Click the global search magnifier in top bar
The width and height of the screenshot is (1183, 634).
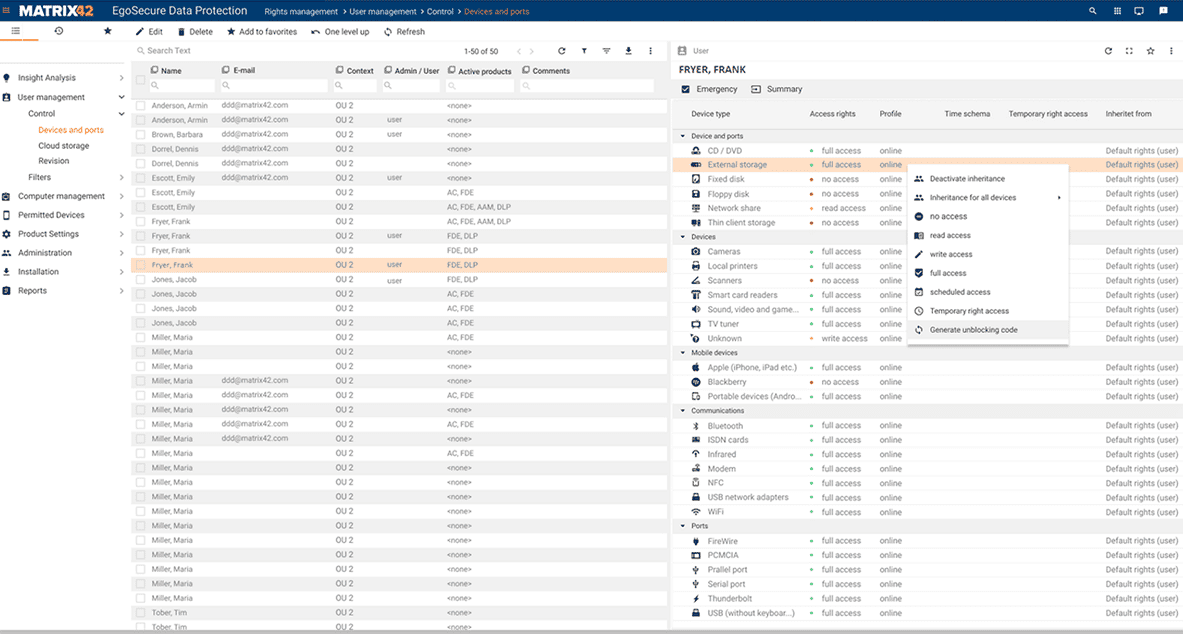pyautogui.click(x=1093, y=11)
